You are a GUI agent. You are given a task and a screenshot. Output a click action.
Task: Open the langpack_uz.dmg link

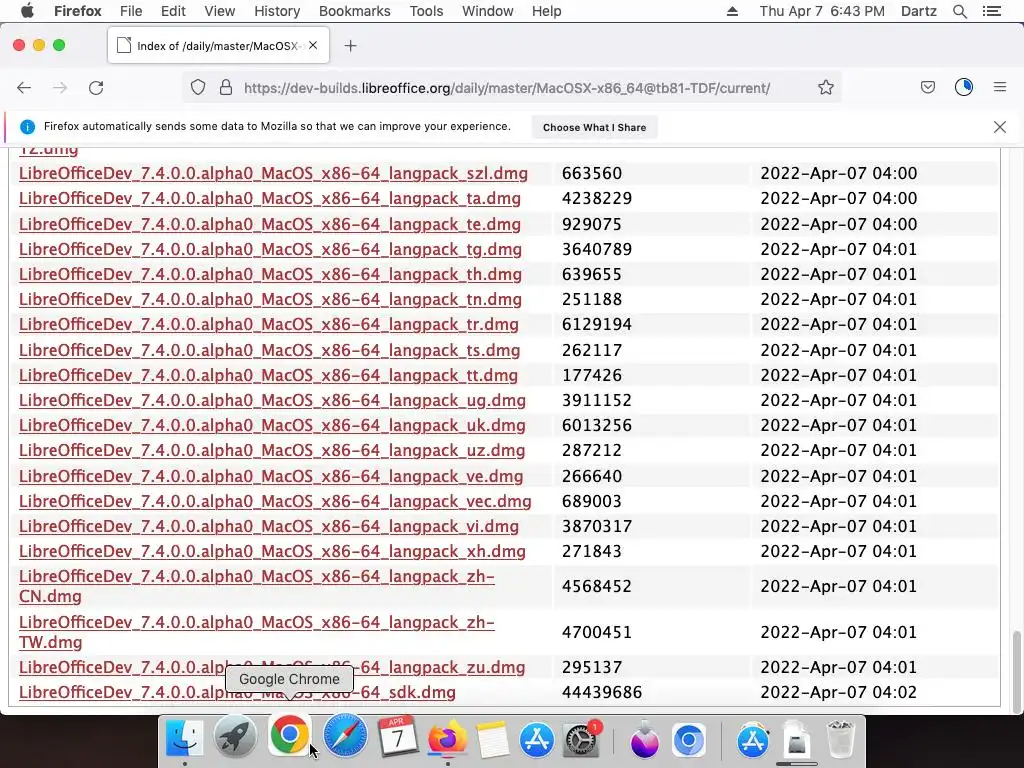point(272,450)
